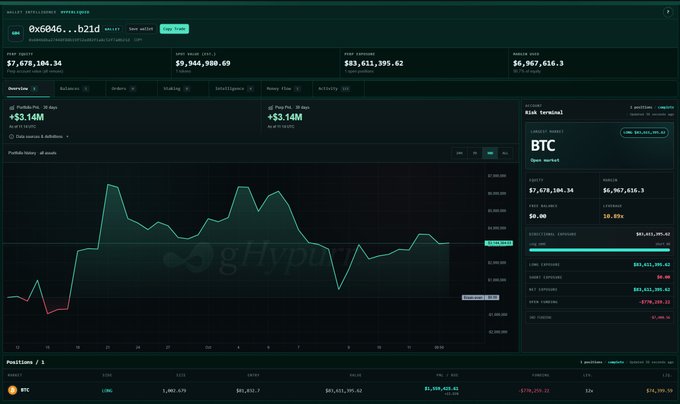Screen dimensions: 680x404
Task: Click the position size 1,002.679
Action: click(x=174, y=391)
